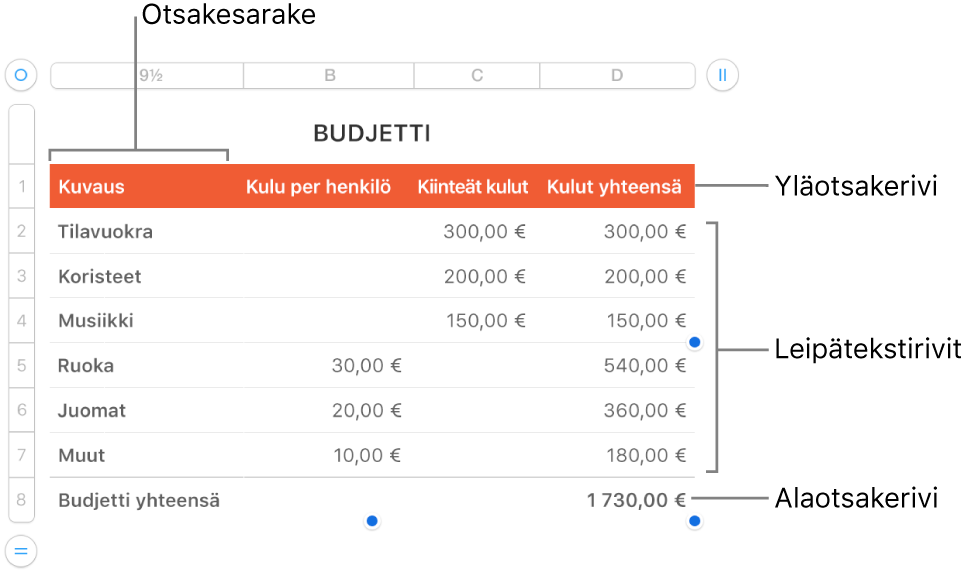Viewport: 968px width, 575px height.
Task: Select row 8 footer row number
Action: [21, 500]
